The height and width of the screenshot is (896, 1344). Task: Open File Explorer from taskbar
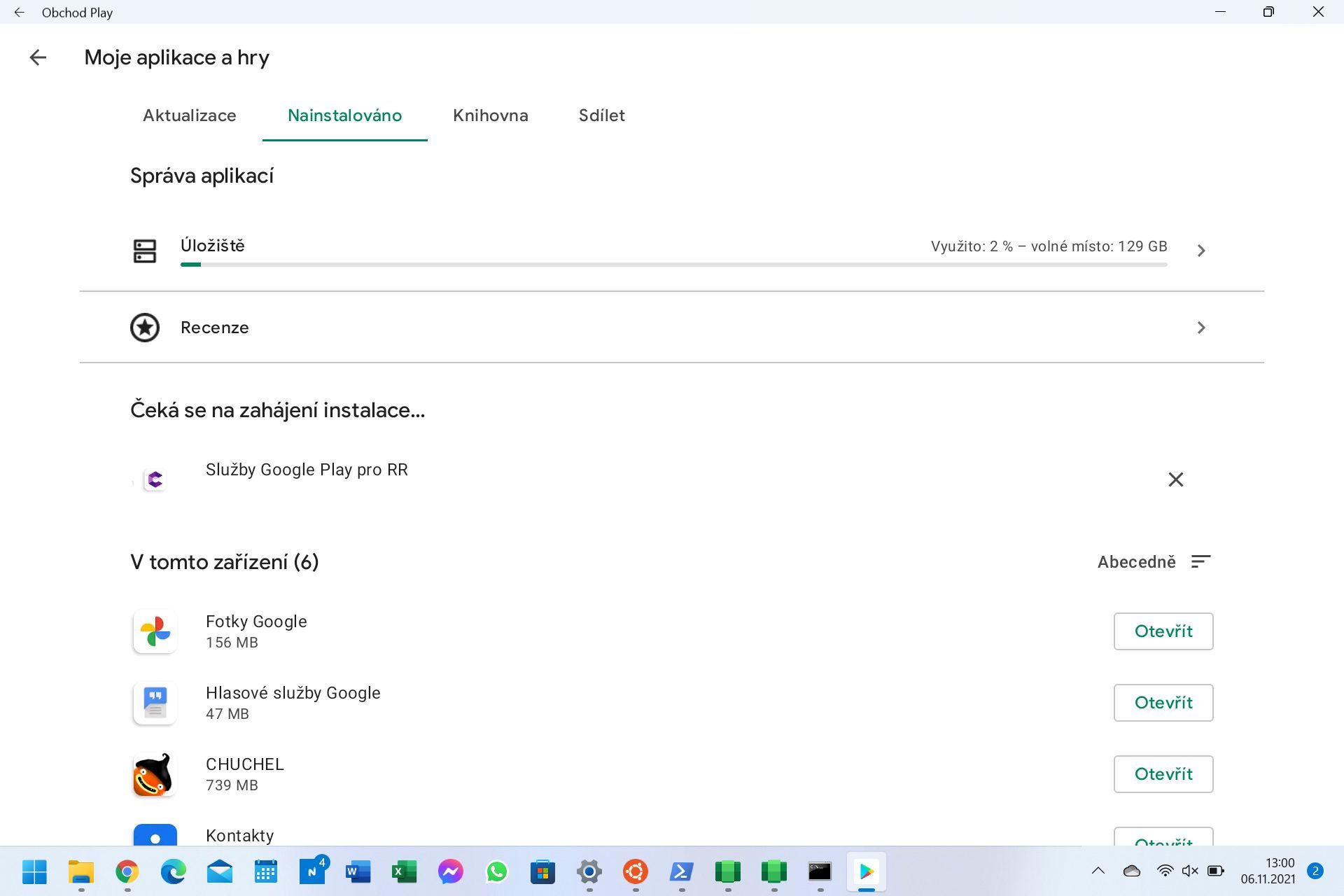(x=81, y=871)
